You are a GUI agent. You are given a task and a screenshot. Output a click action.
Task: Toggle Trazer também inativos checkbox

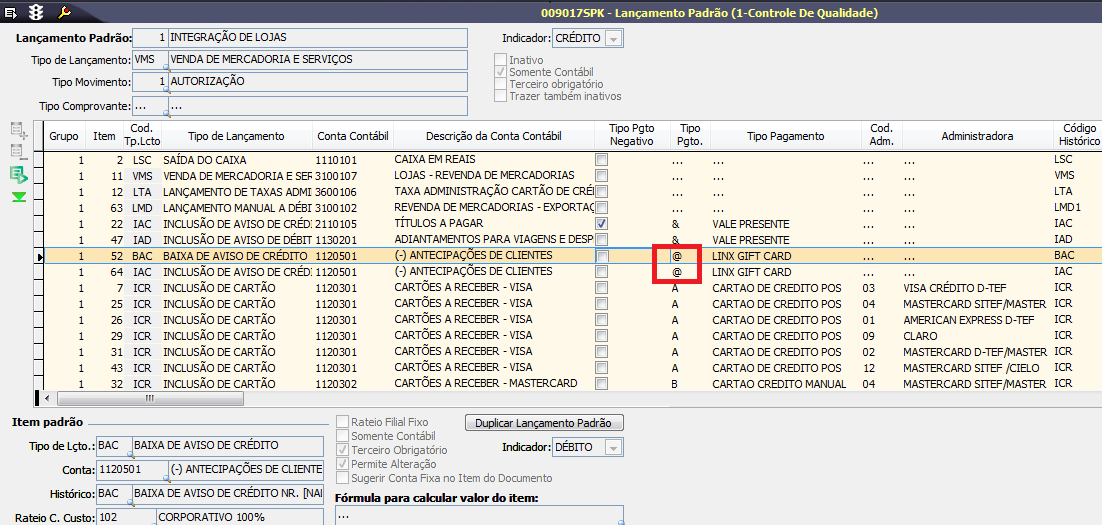(500, 96)
